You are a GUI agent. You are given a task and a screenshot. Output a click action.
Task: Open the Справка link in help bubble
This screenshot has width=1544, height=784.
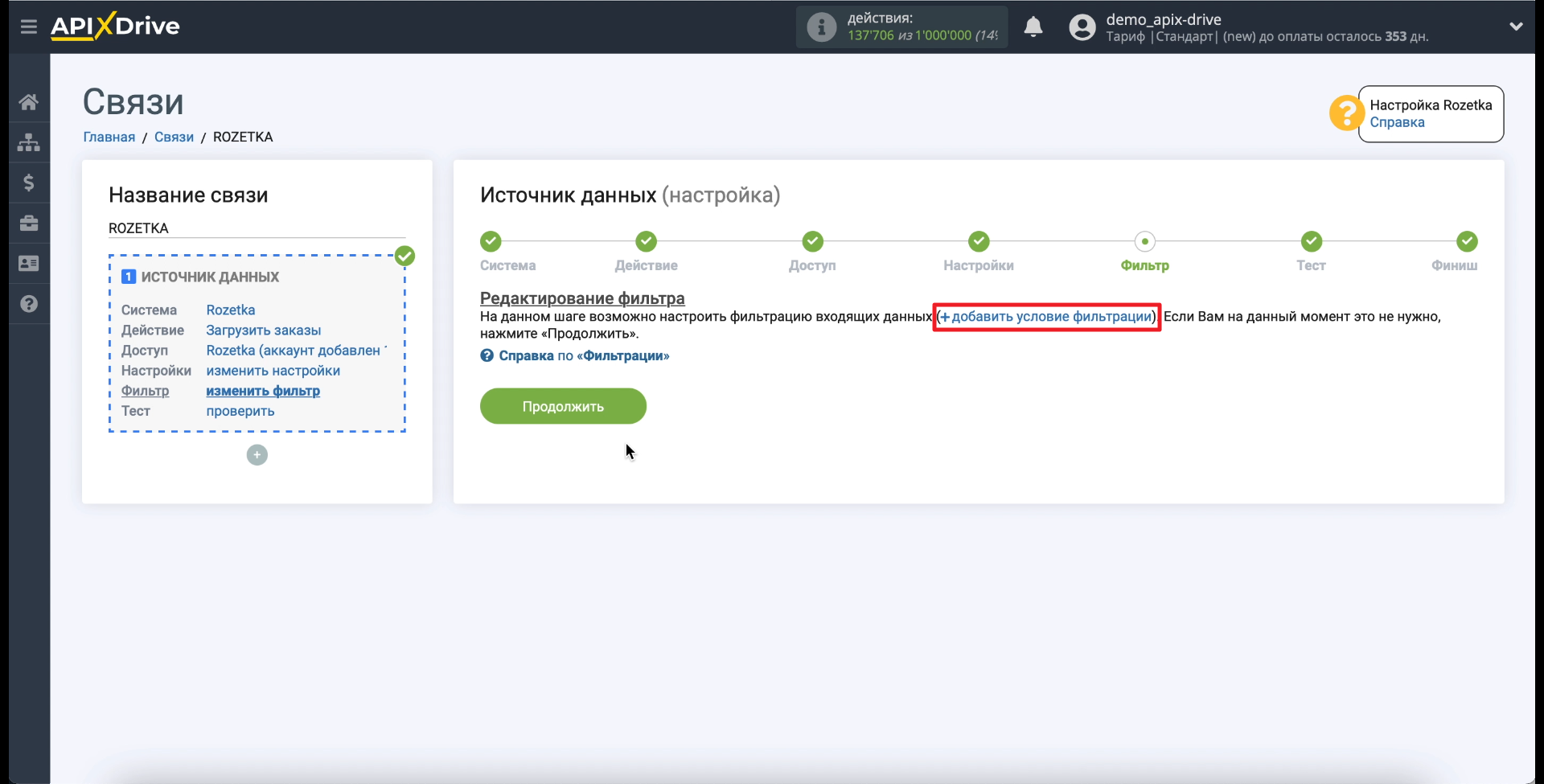(1397, 122)
